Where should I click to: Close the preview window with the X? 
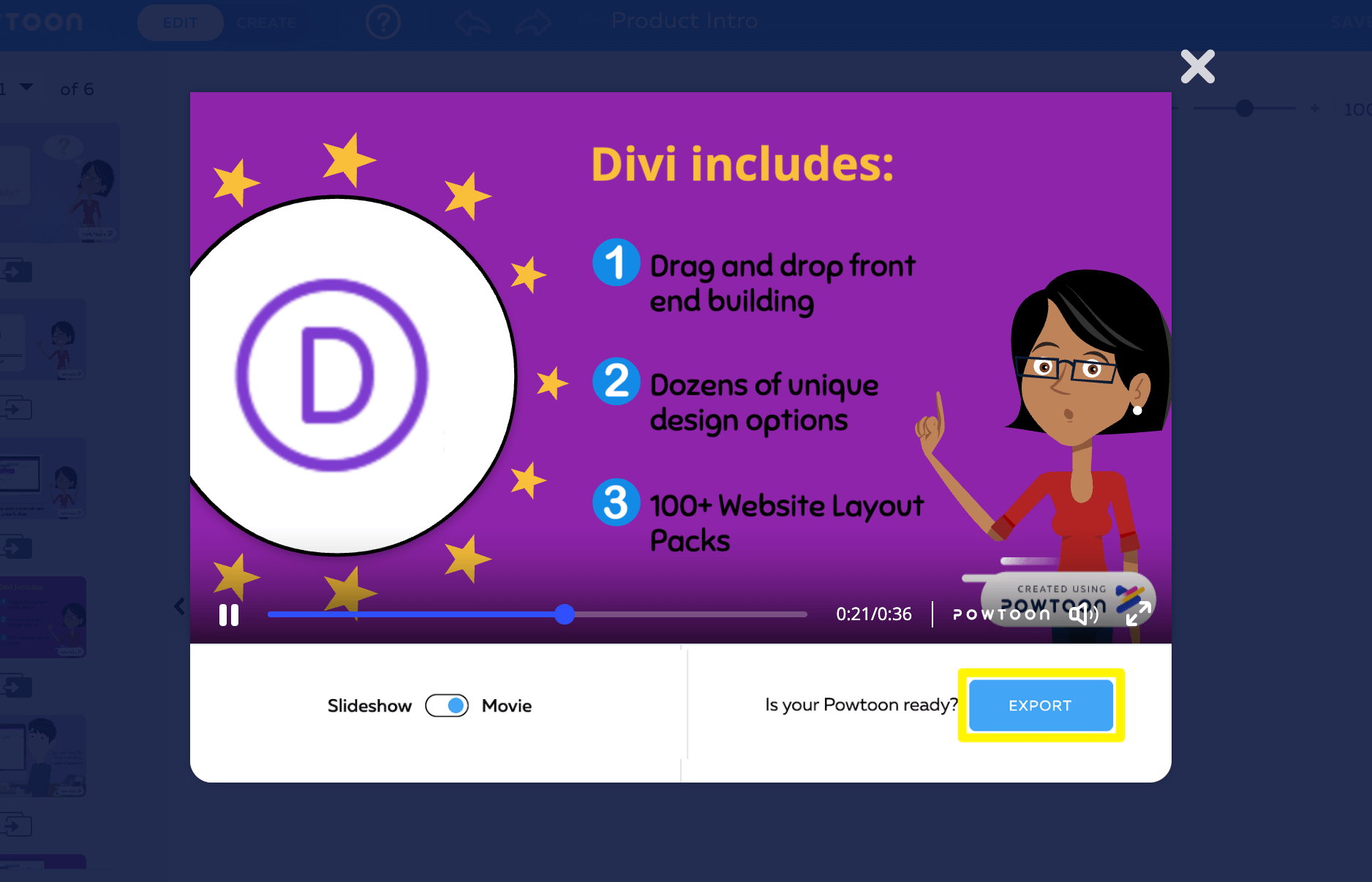(x=1198, y=67)
